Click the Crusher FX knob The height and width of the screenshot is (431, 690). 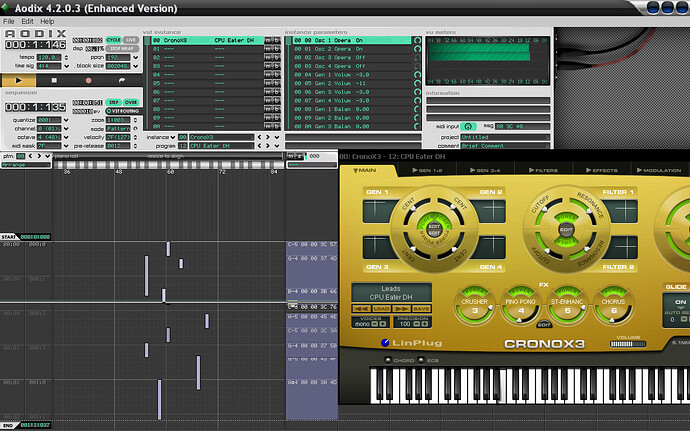[475, 308]
